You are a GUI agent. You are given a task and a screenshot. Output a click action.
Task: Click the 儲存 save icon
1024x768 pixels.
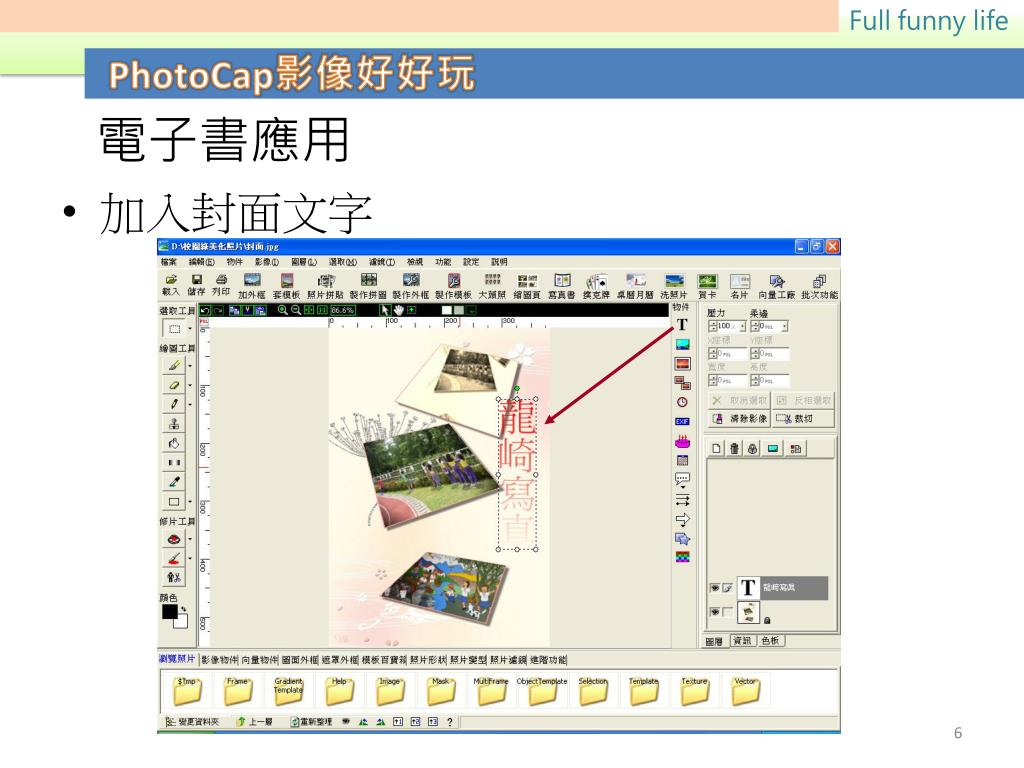coord(196,285)
